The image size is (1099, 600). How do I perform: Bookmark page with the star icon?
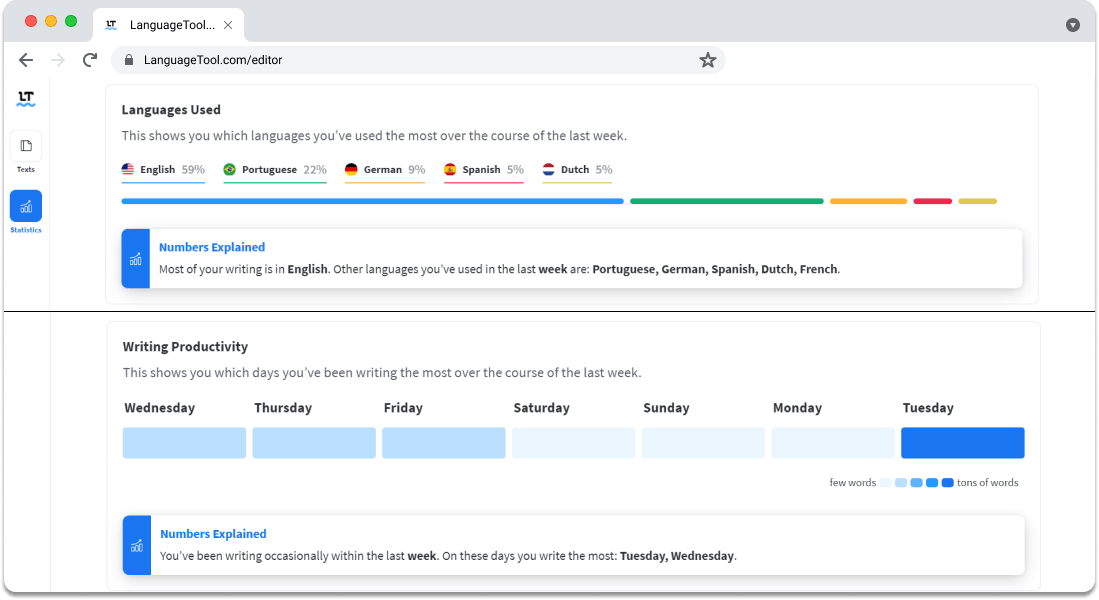[707, 60]
